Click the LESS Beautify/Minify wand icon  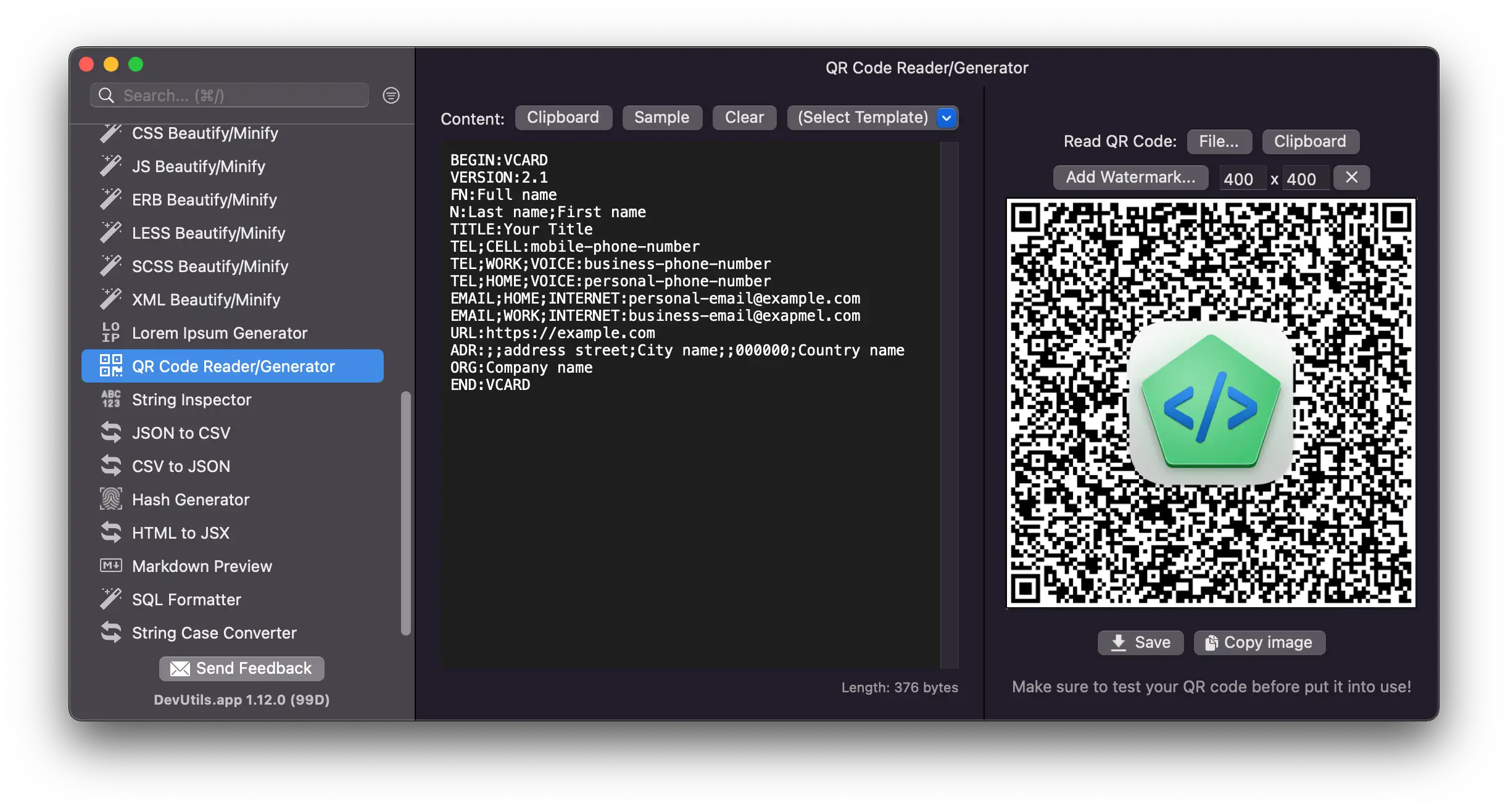pos(110,233)
